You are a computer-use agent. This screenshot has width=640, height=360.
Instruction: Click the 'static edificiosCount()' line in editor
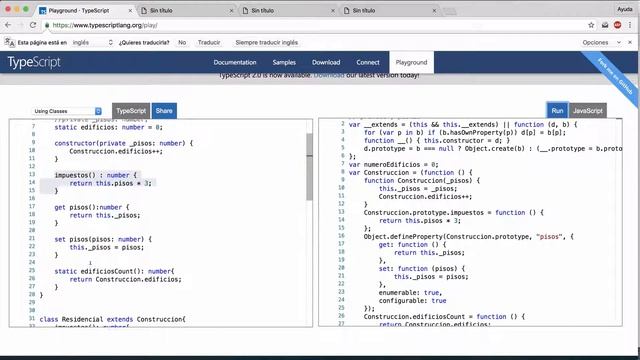(114, 271)
